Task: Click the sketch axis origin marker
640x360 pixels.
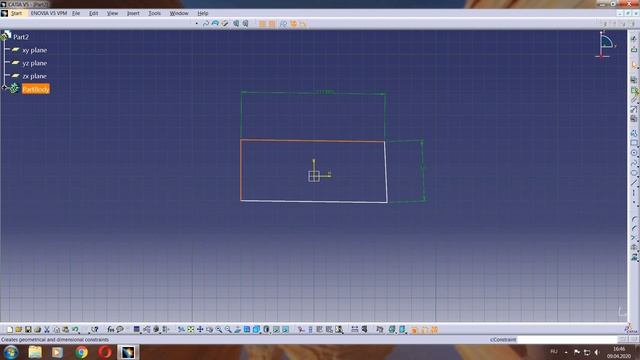Action: [x=314, y=176]
